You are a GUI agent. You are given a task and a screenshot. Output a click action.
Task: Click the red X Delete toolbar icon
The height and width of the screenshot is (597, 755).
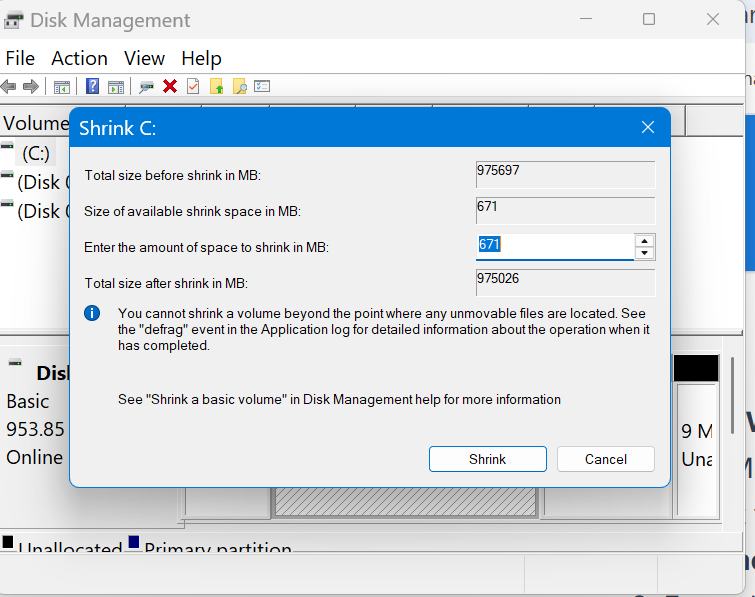click(x=169, y=87)
